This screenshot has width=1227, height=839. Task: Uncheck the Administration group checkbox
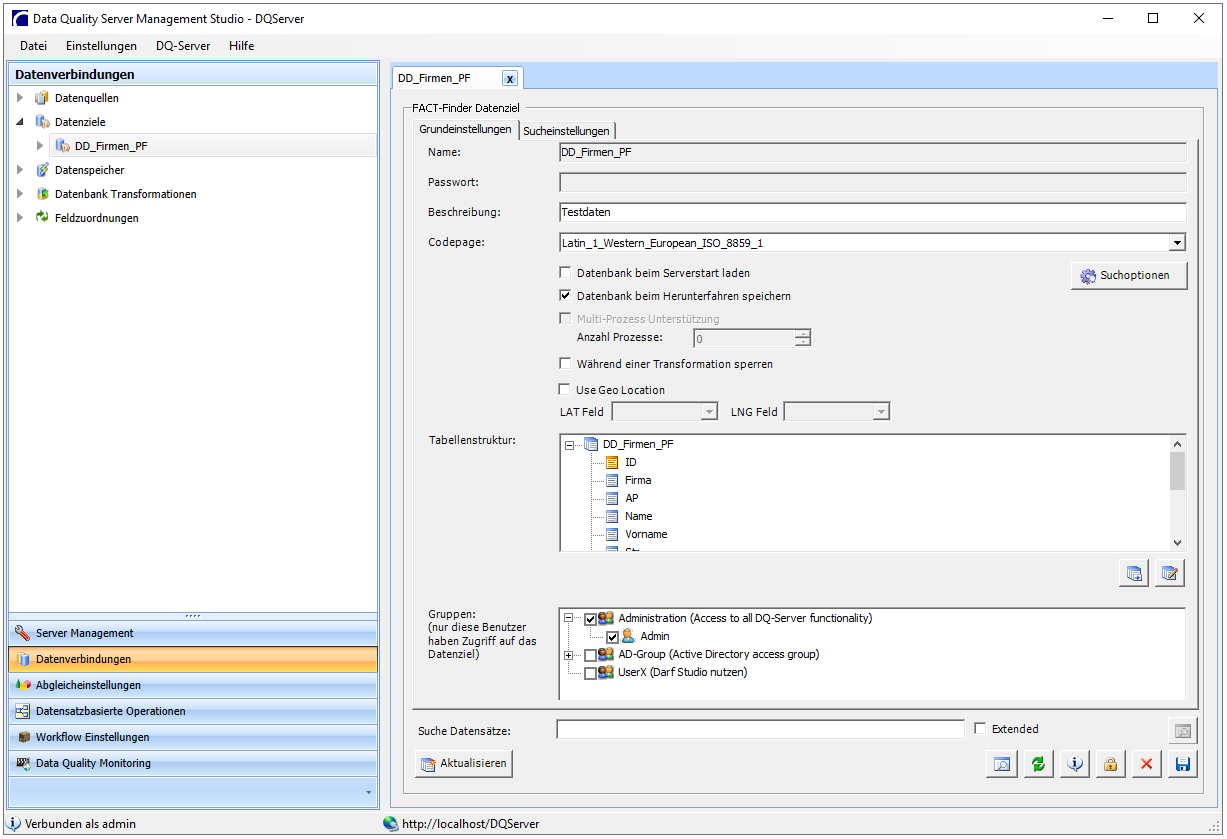pos(590,618)
